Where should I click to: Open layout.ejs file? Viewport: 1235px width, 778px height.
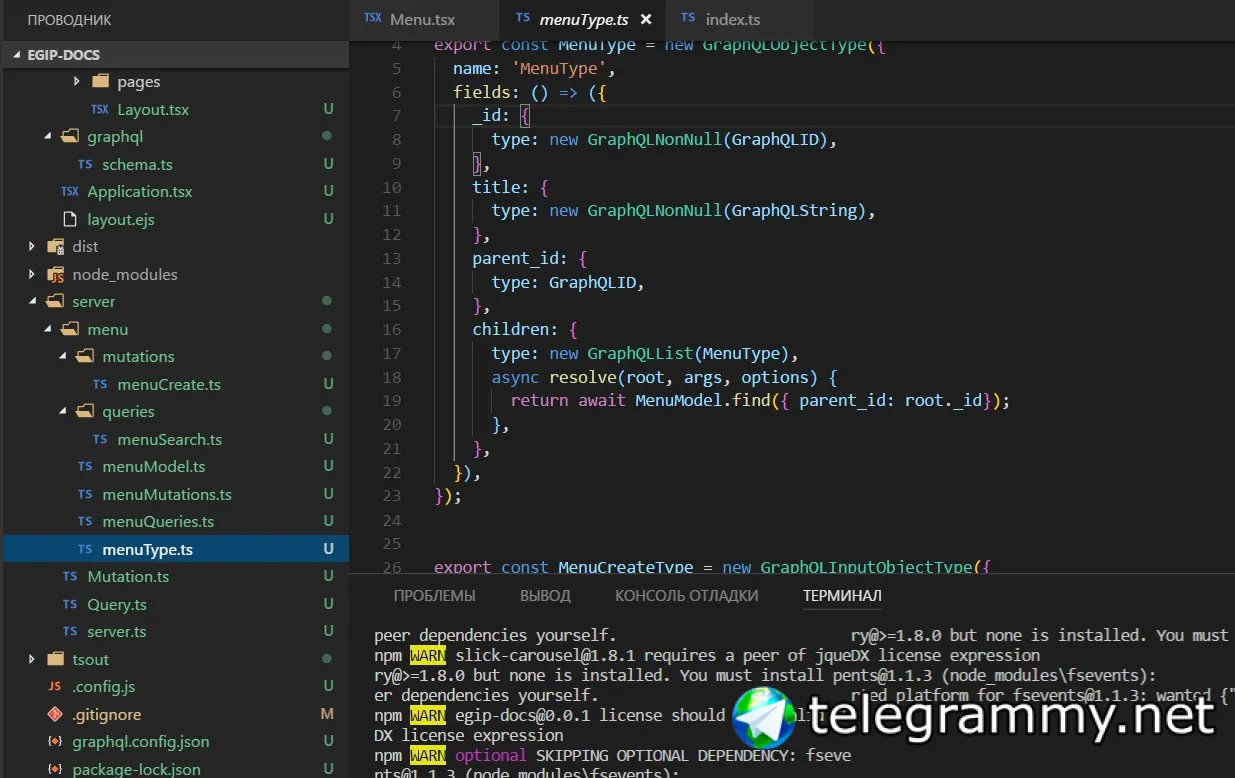coord(121,219)
